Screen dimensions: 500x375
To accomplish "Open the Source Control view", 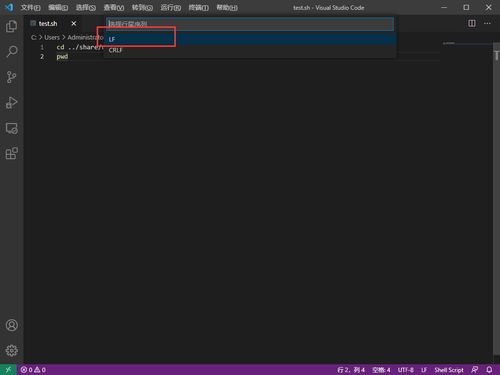I will tap(12, 77).
